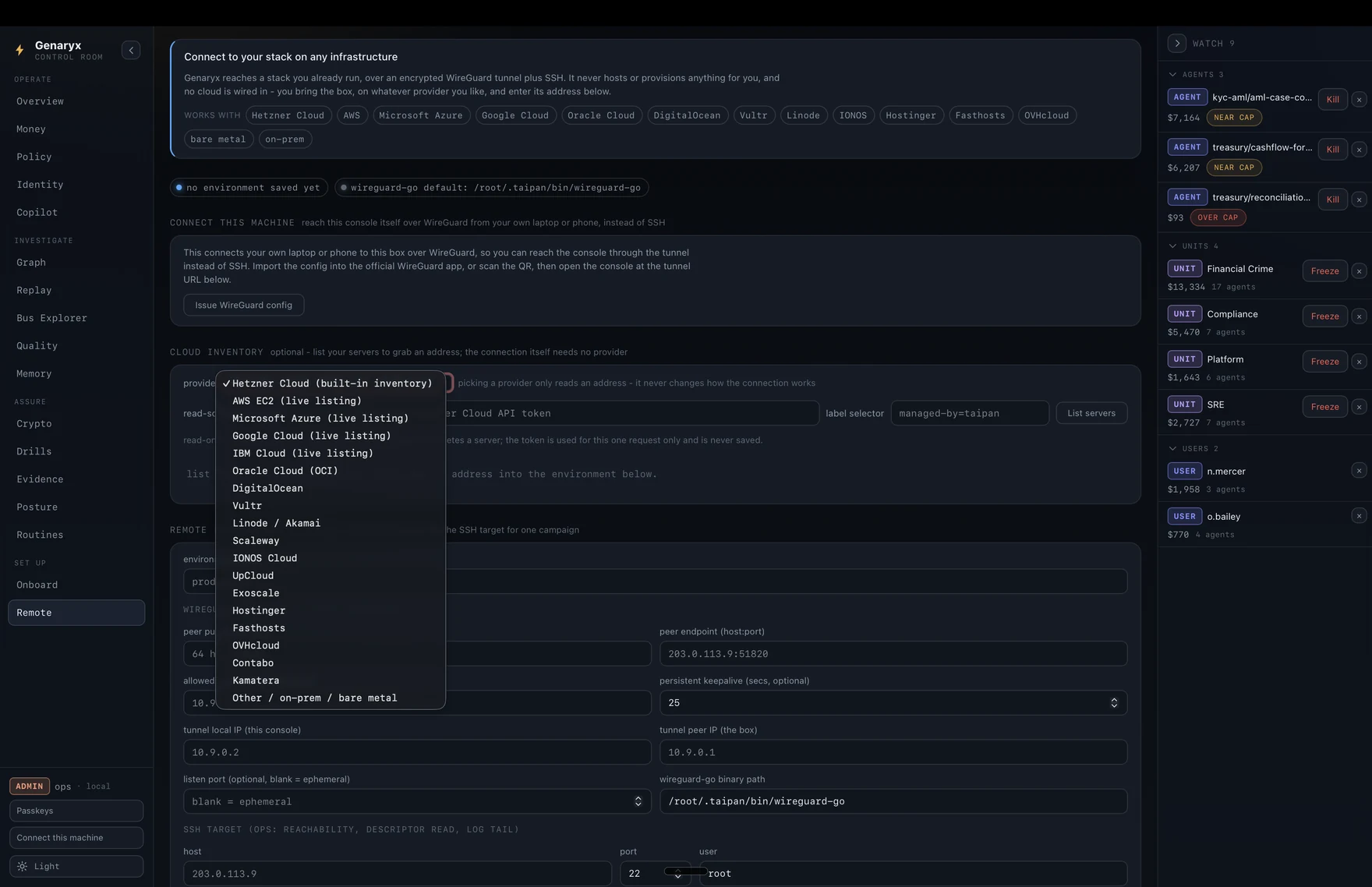Click the wireguard-go default path status pill
The height and width of the screenshot is (887, 1372).
(492, 188)
